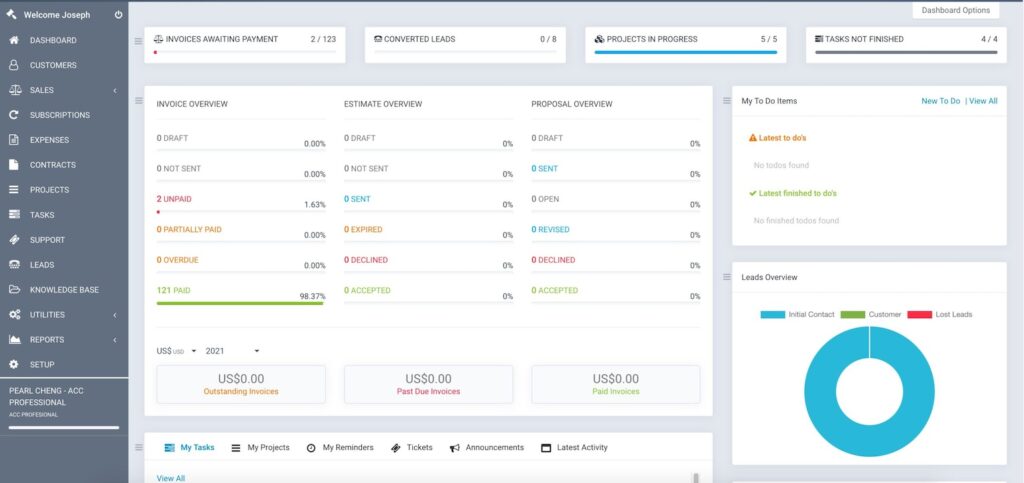Image resolution: width=1024 pixels, height=483 pixels.
Task: Open the 2021 year dropdown
Action: (x=232, y=351)
